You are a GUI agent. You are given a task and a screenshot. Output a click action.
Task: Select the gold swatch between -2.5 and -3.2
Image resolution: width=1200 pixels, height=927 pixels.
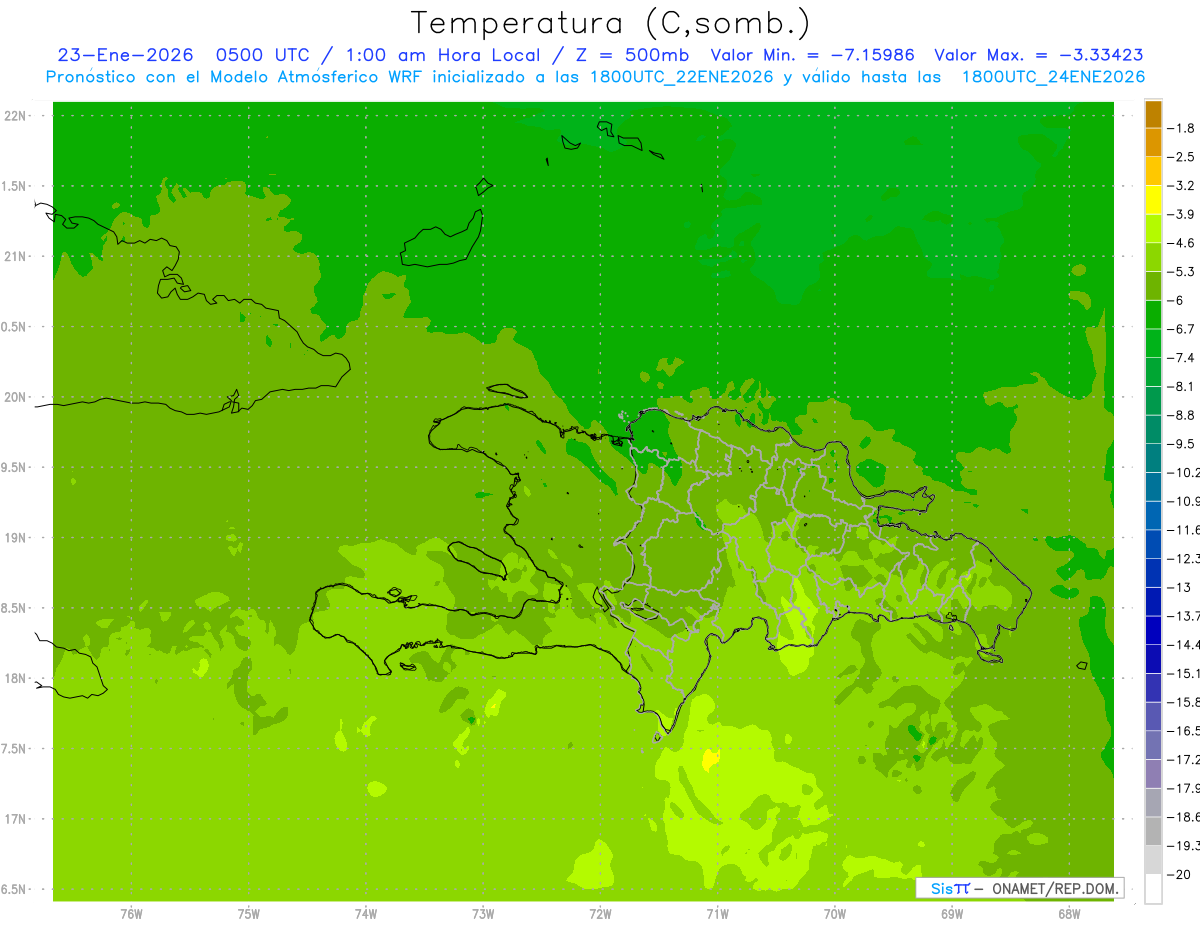click(x=1153, y=171)
